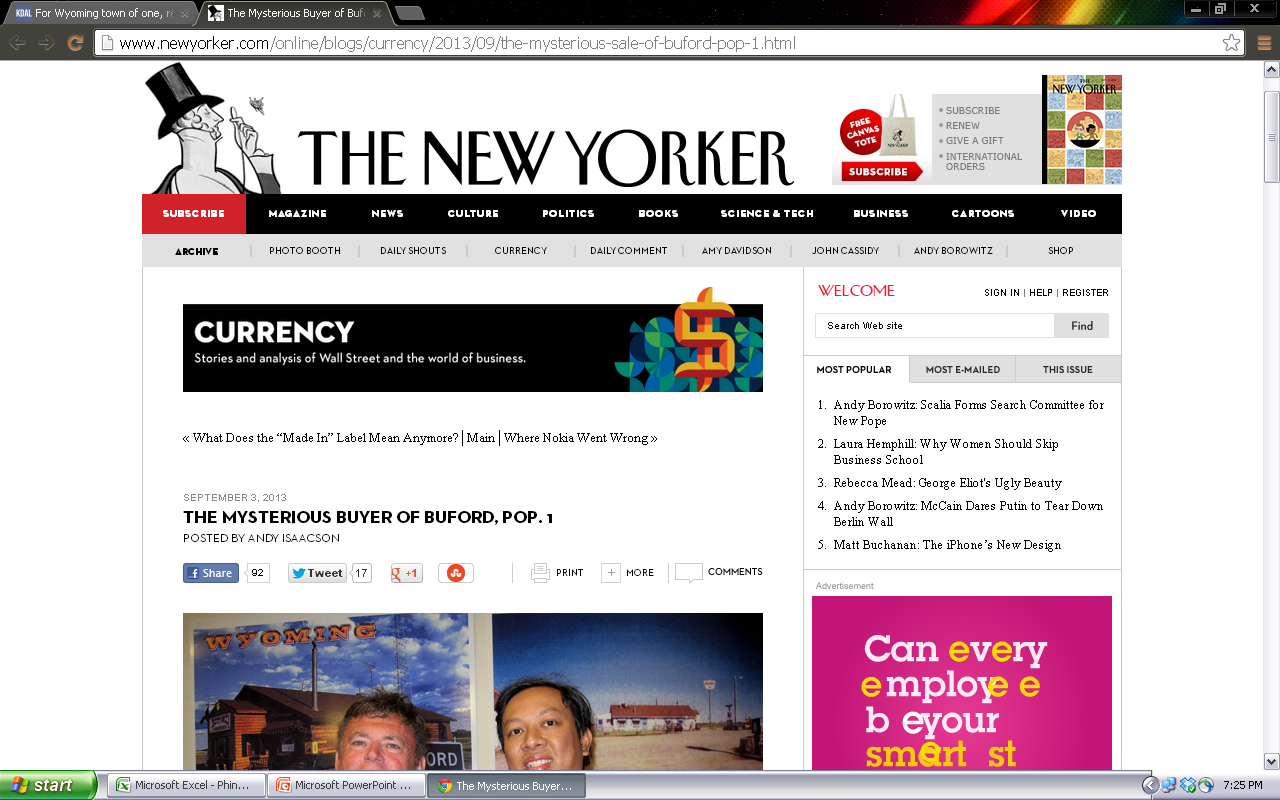Open Andy Borowitz subnav link

[x=953, y=251]
